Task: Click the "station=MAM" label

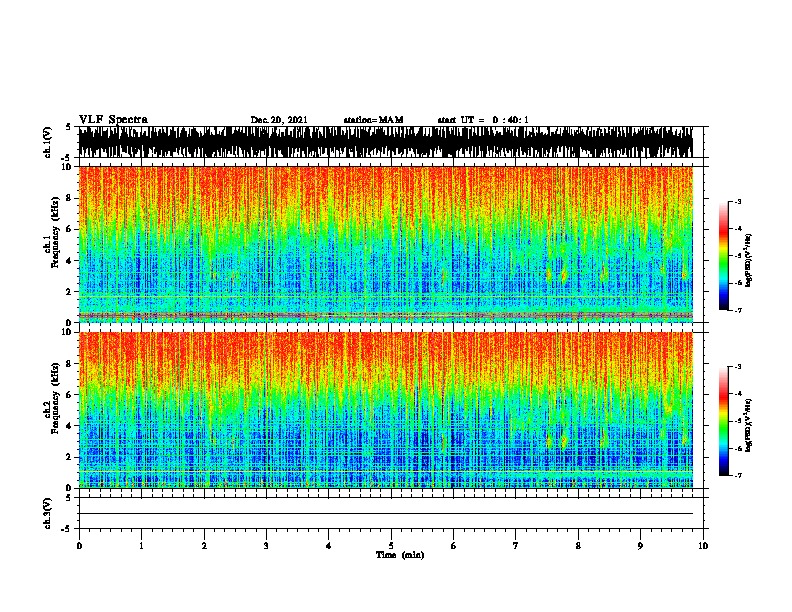Action: (x=373, y=120)
